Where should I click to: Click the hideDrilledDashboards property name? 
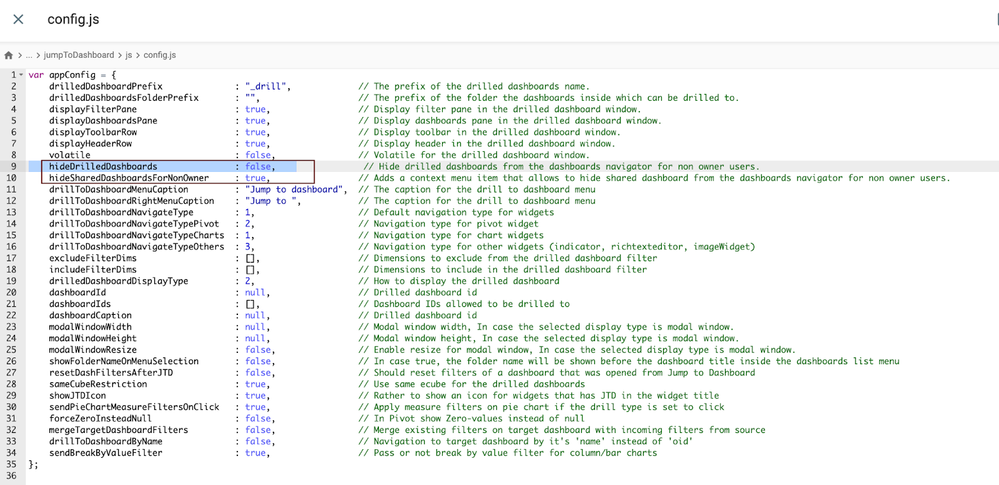[x=103, y=166]
